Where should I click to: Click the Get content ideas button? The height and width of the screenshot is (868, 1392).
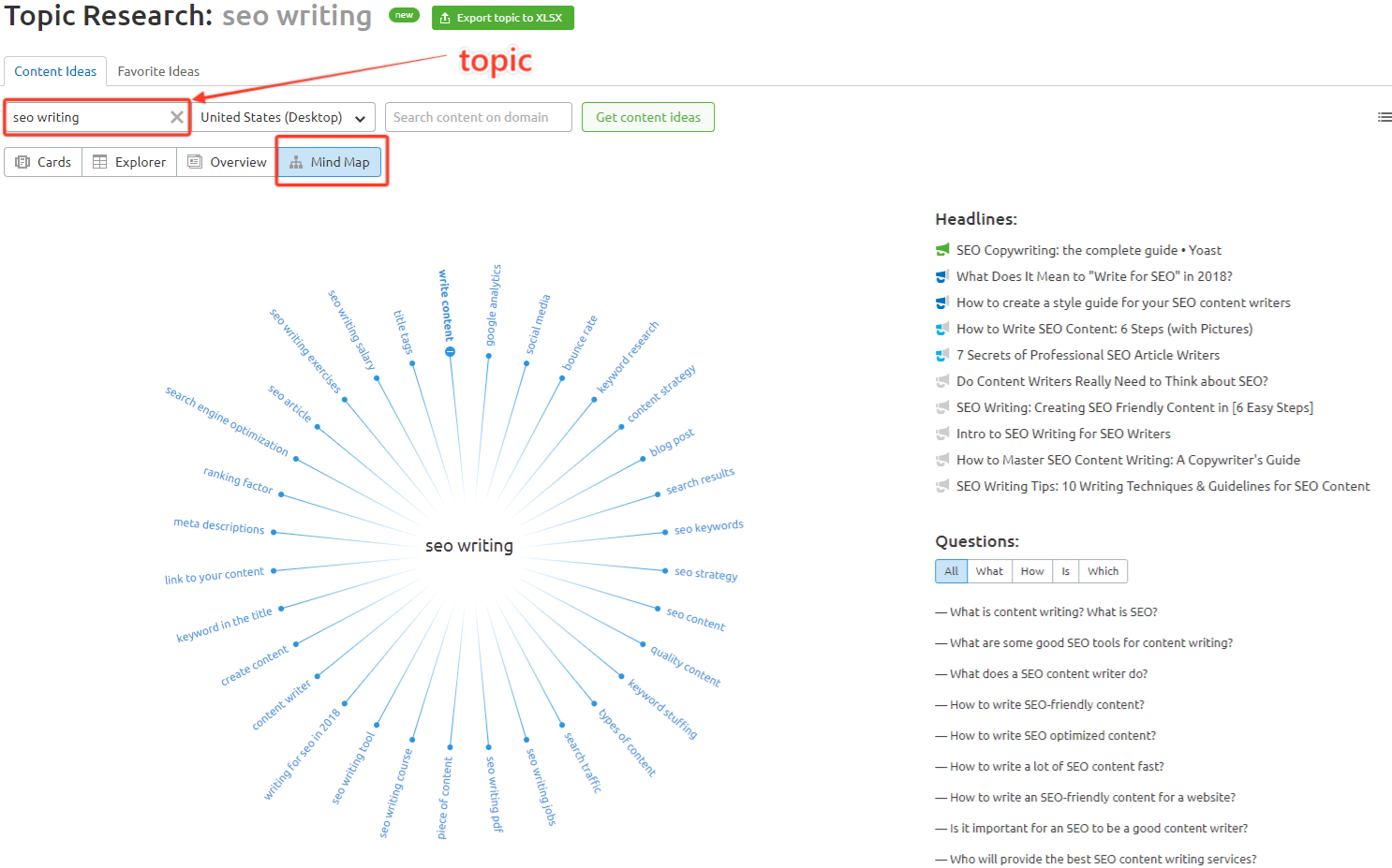click(x=647, y=116)
